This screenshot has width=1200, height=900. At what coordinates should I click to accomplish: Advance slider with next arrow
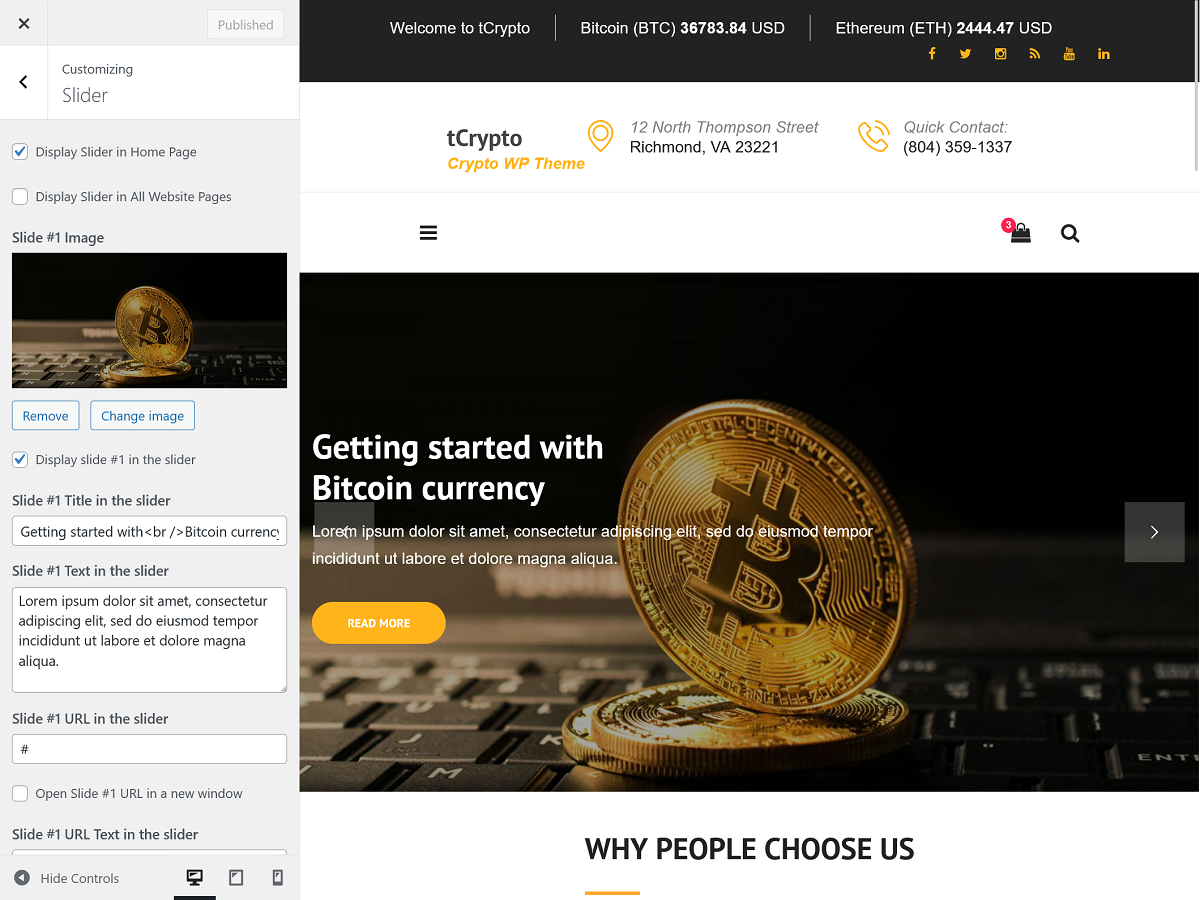click(1154, 532)
